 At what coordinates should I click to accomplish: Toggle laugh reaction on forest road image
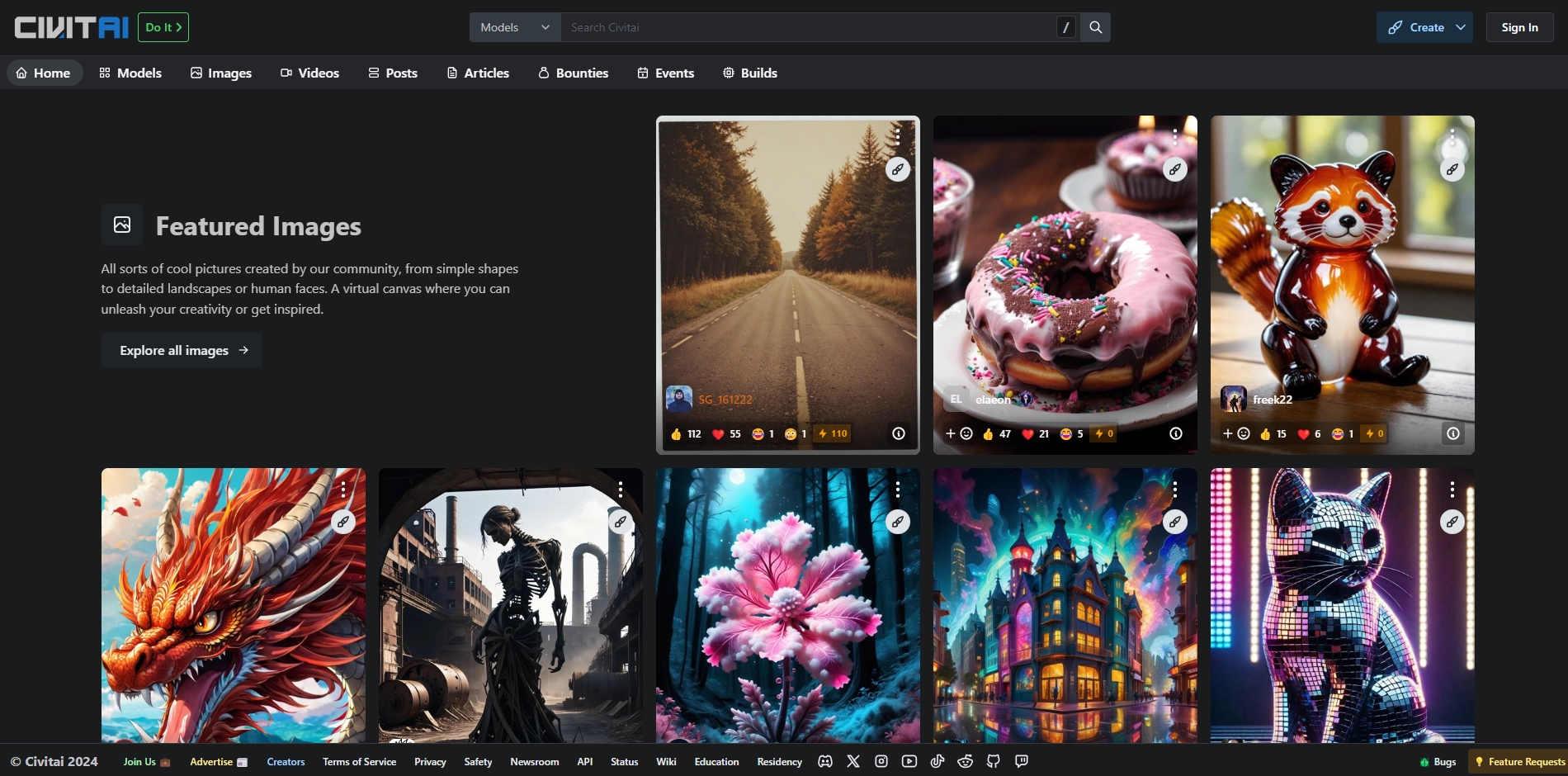coord(763,433)
